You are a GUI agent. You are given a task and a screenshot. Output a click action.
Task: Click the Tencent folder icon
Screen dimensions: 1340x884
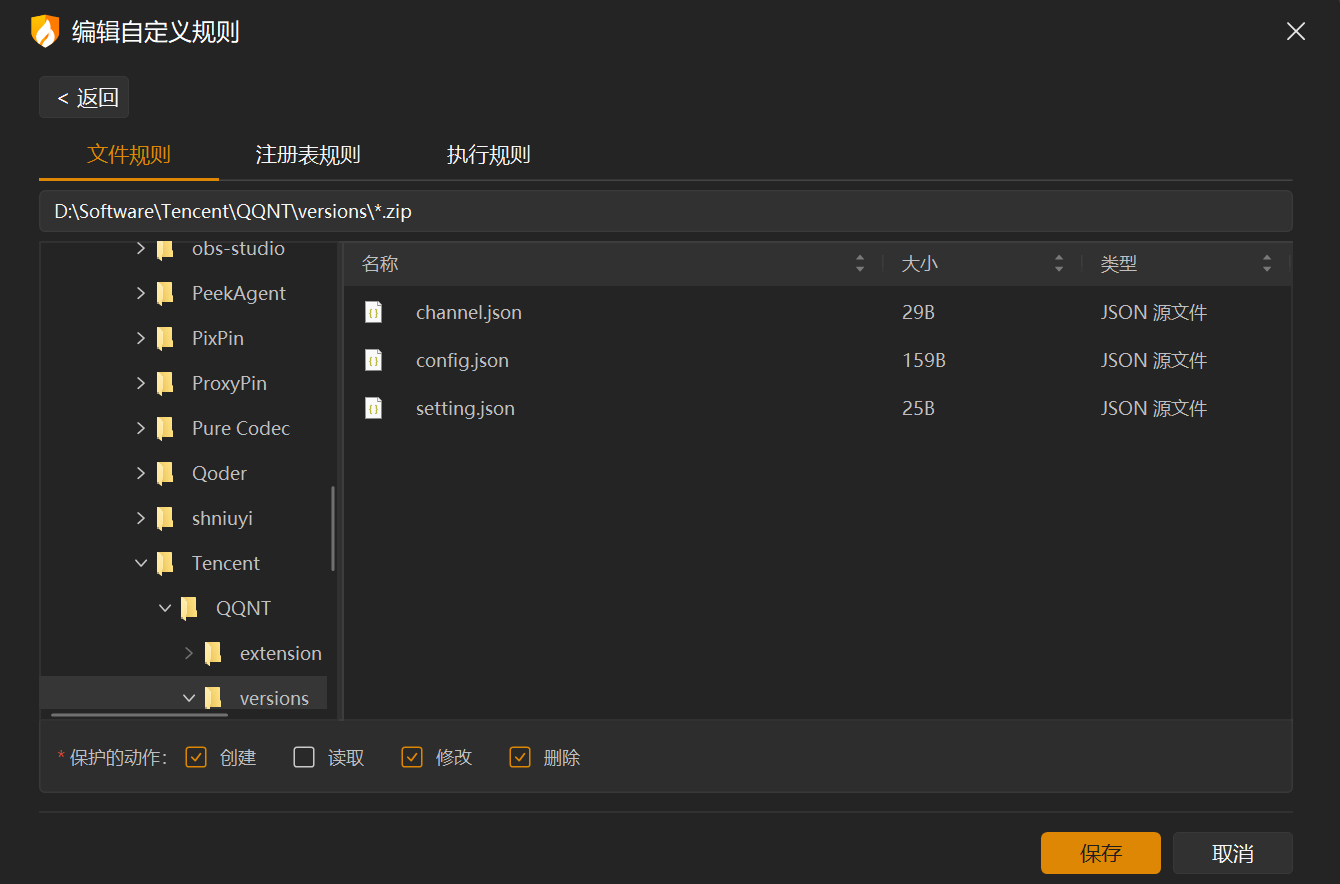(x=165, y=563)
